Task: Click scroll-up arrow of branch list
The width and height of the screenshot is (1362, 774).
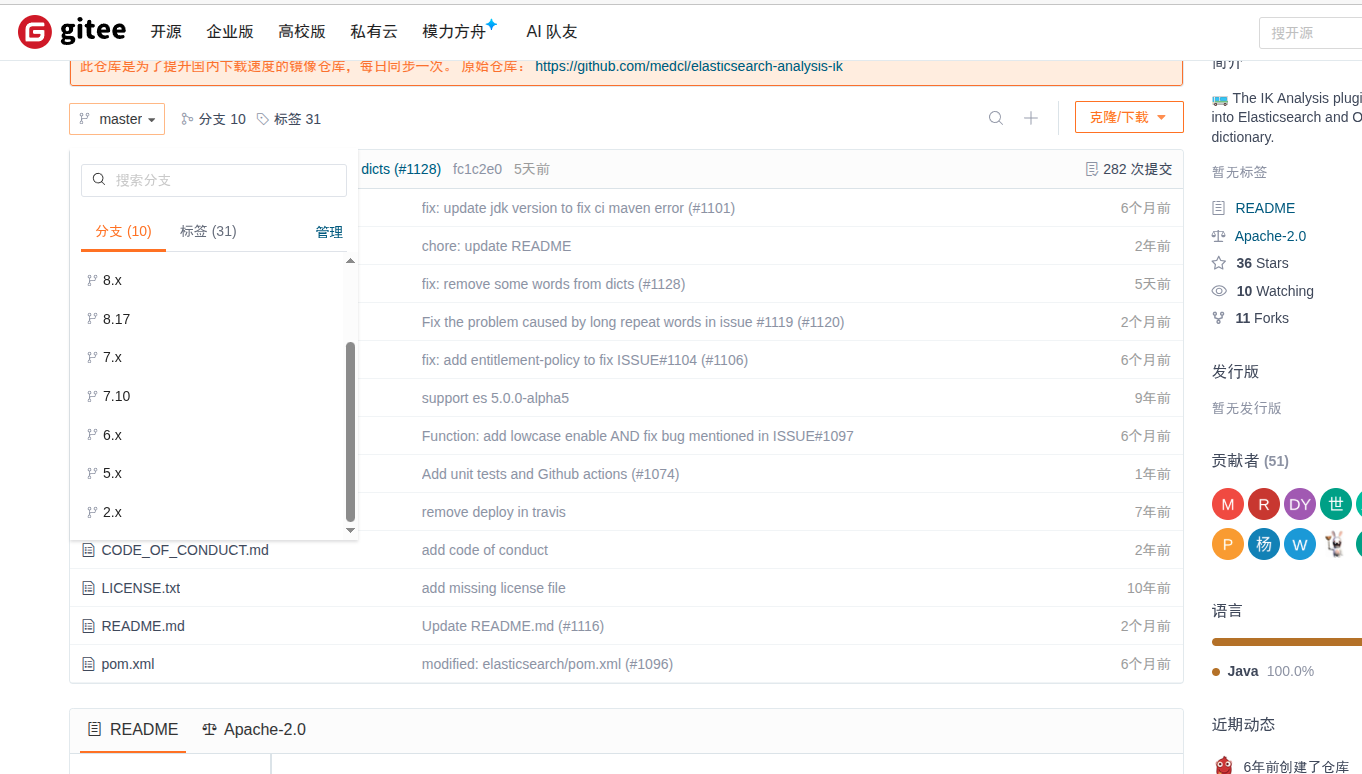Action: click(350, 261)
